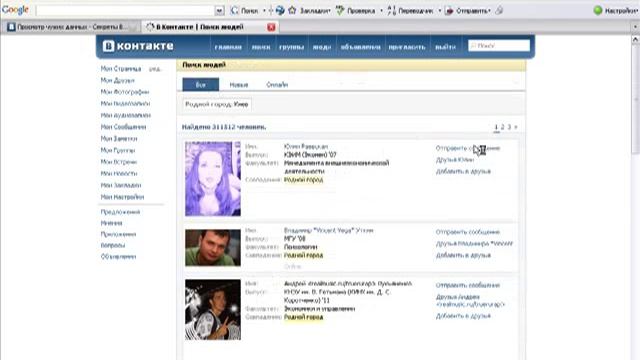Select the В Контакте Поиск людей browser tab
This screenshot has height=360, width=640.
(x=210, y=27)
